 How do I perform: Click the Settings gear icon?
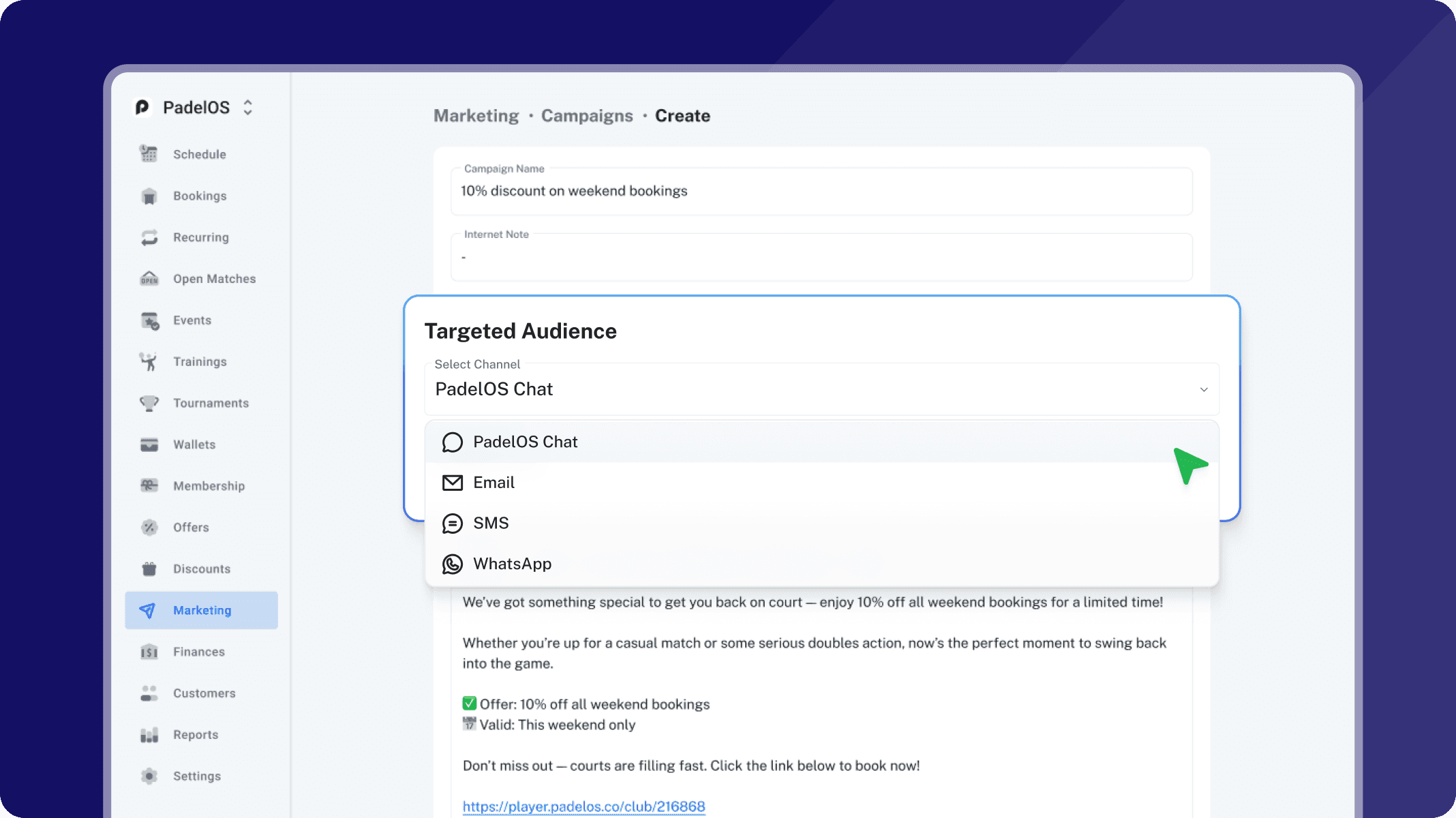(149, 776)
